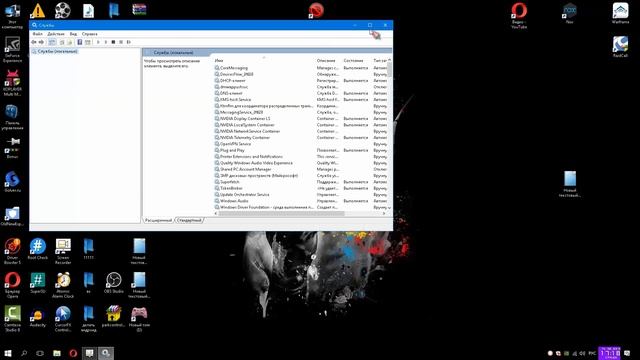The height and width of the screenshot is (360, 640).
Task: Open Audacity desktop icon
Action: pos(38,317)
